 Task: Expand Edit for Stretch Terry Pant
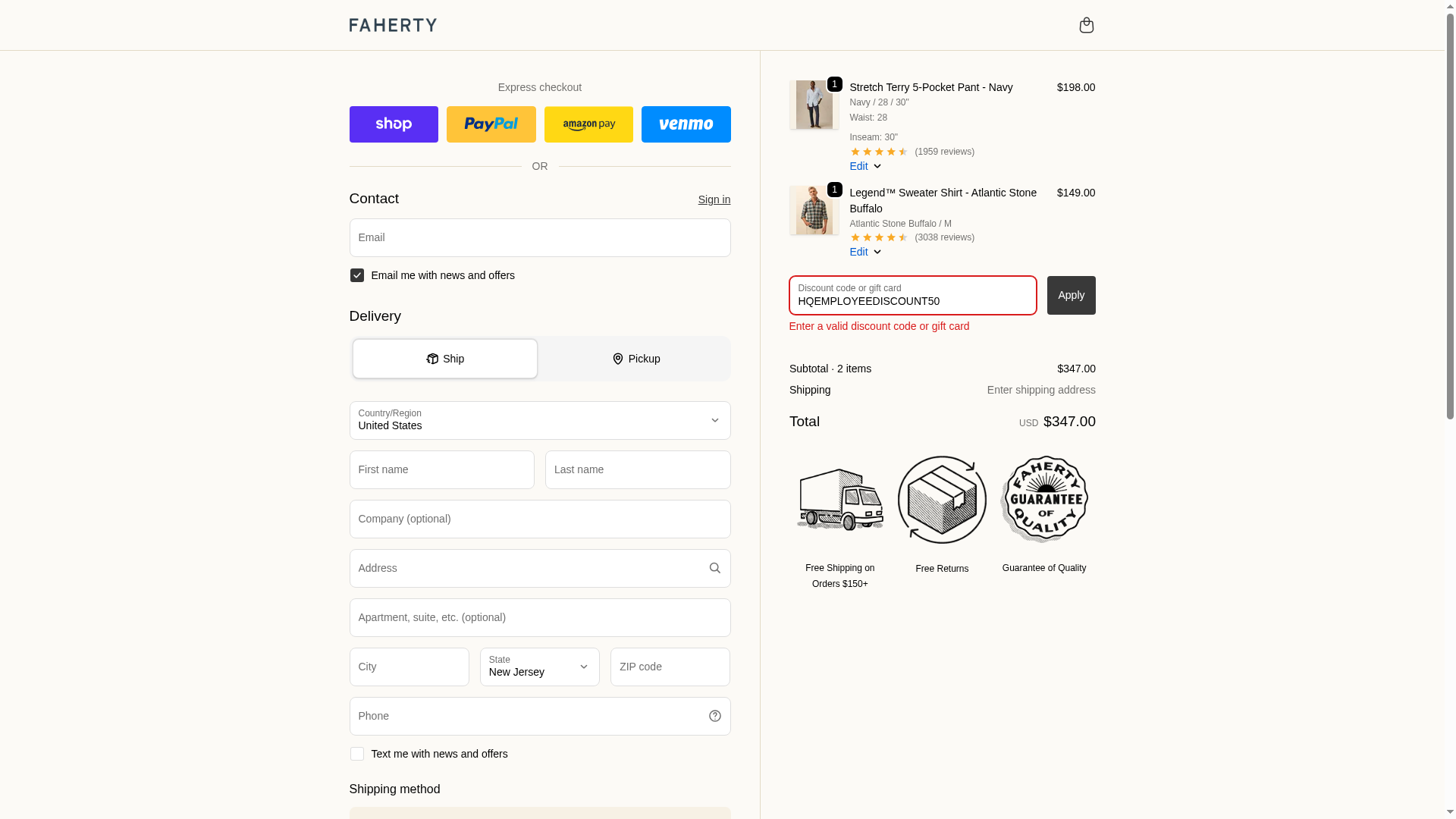[866, 166]
